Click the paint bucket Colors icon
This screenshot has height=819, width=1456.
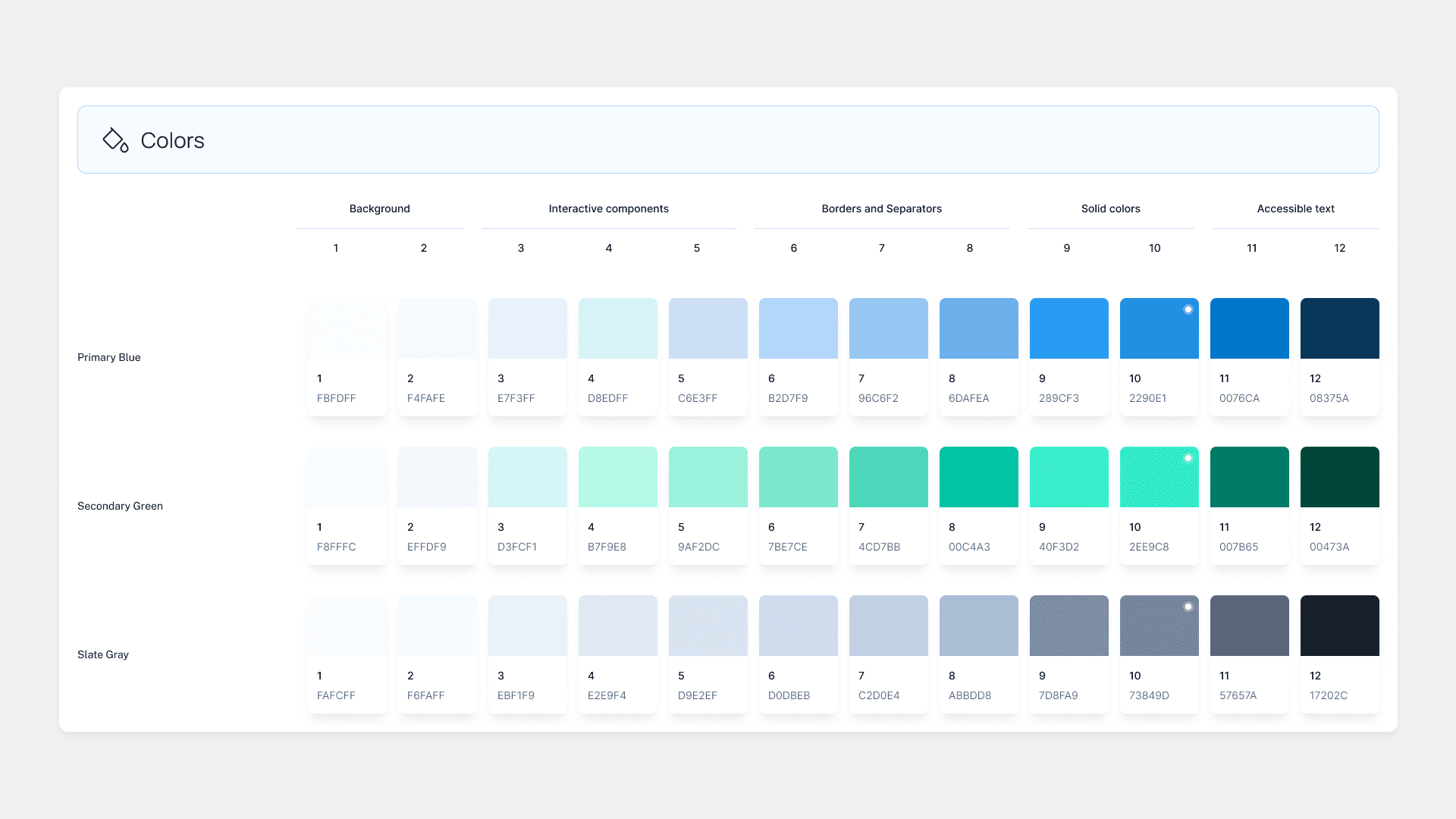(115, 140)
